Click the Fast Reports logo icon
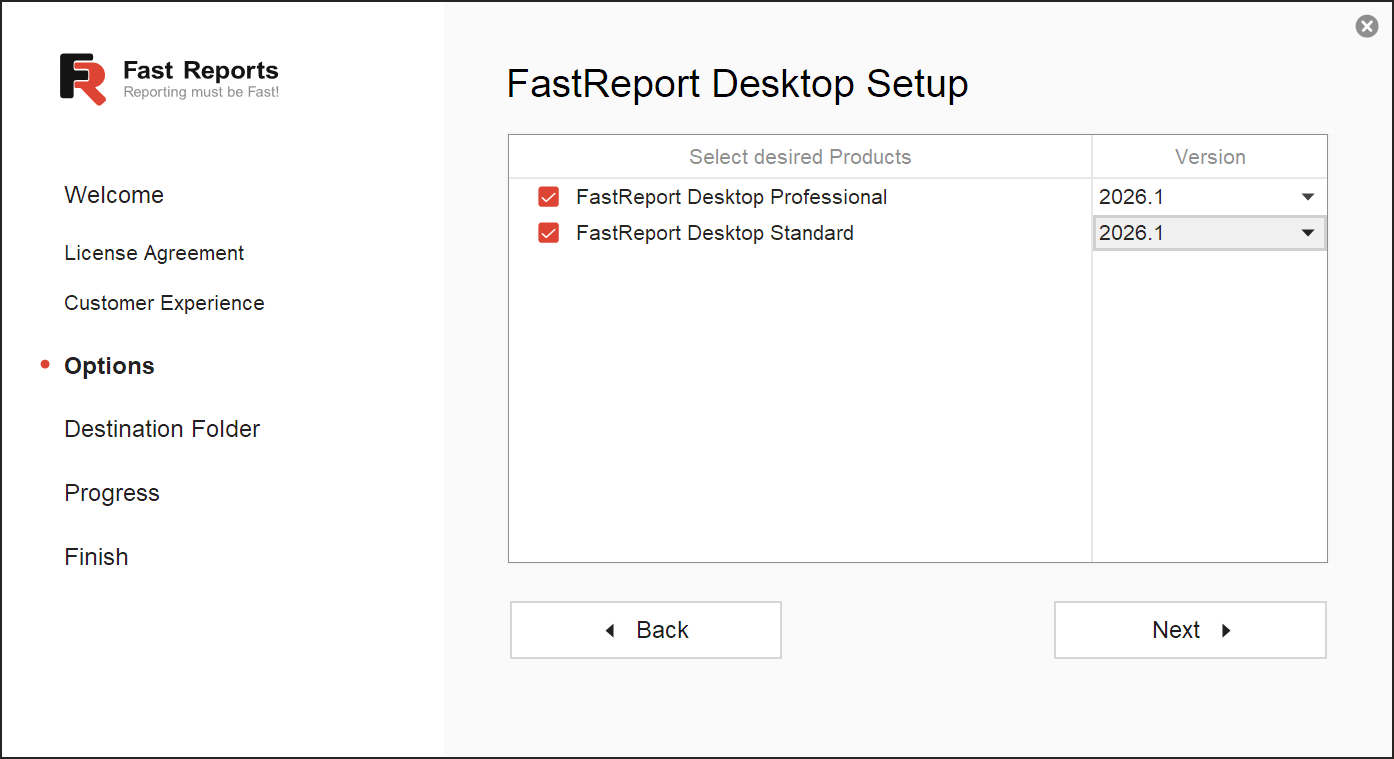The image size is (1394, 759). (83, 79)
